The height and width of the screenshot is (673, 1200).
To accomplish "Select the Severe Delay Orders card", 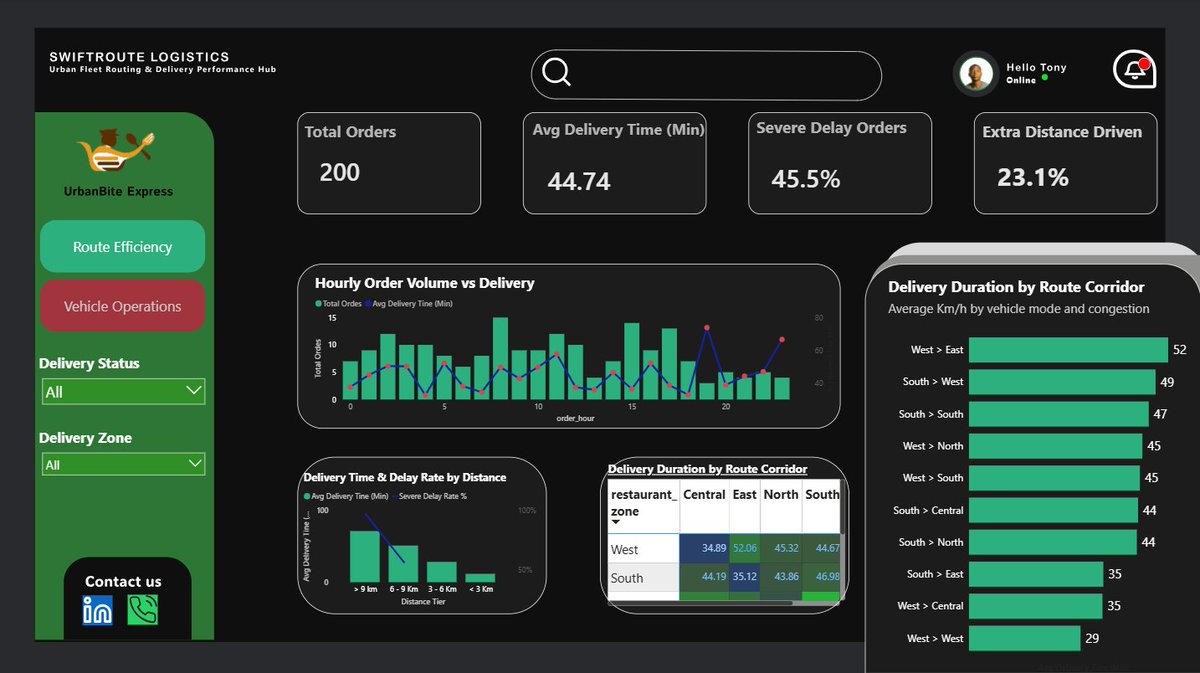I will (x=840, y=163).
